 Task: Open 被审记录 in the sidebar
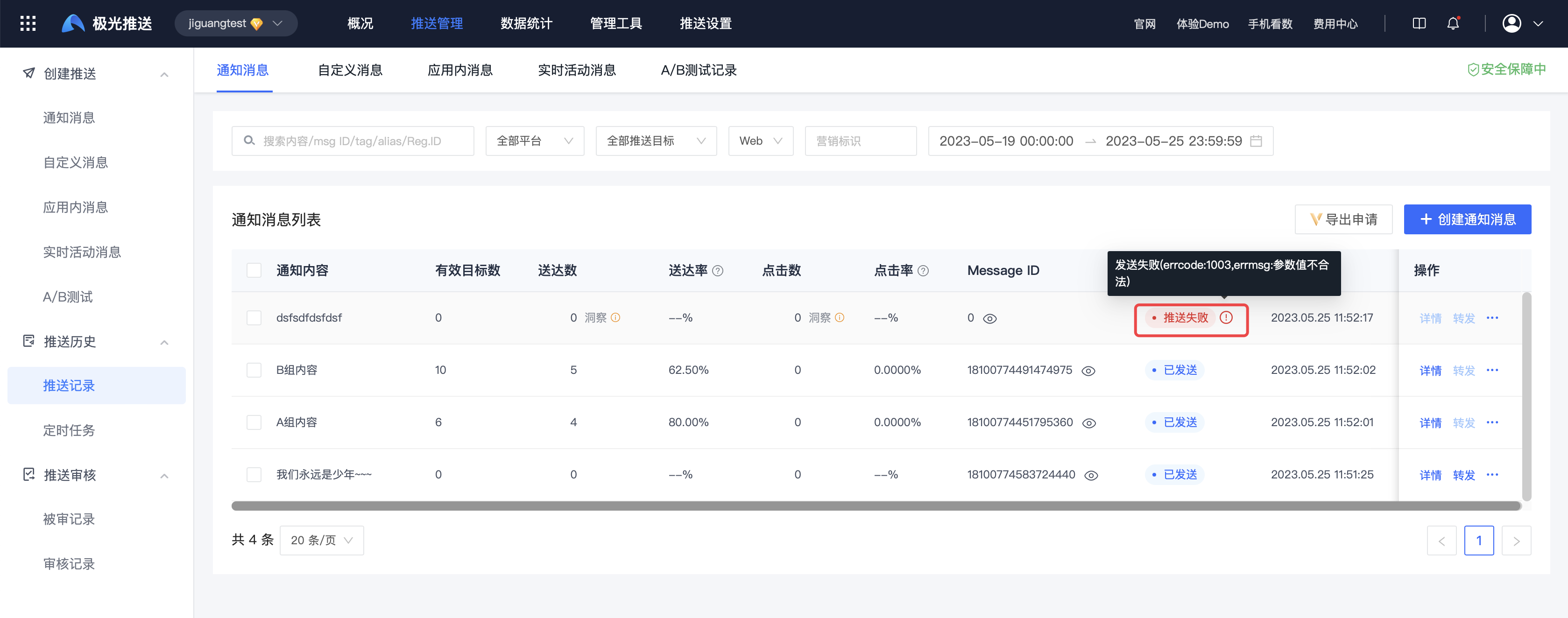[x=69, y=520]
